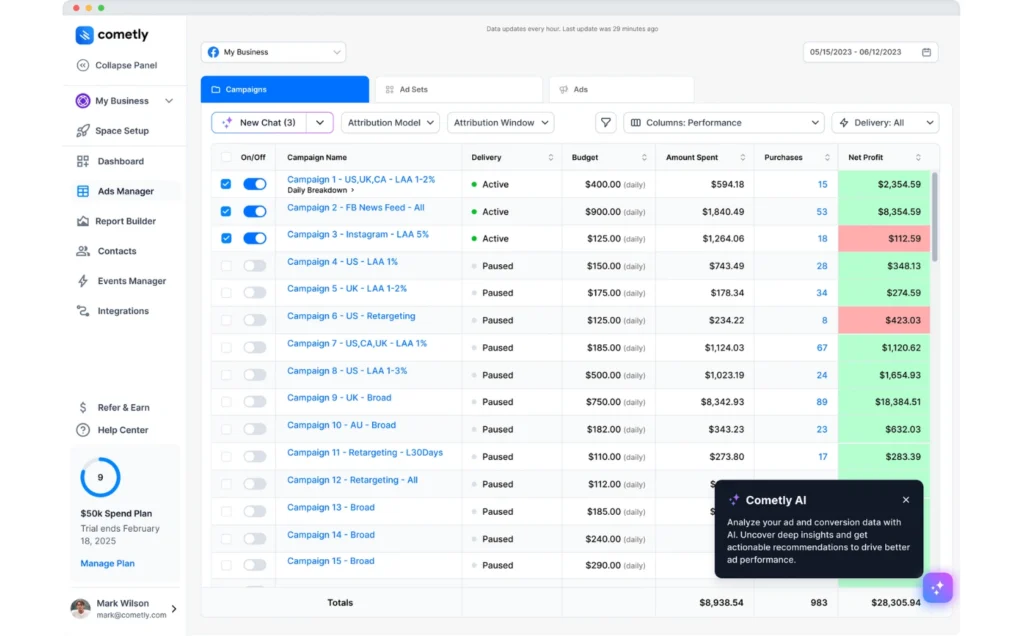This screenshot has height=636, width=1024.
Task: Open Integrations icon in sidebar
Action: pyautogui.click(x=83, y=311)
